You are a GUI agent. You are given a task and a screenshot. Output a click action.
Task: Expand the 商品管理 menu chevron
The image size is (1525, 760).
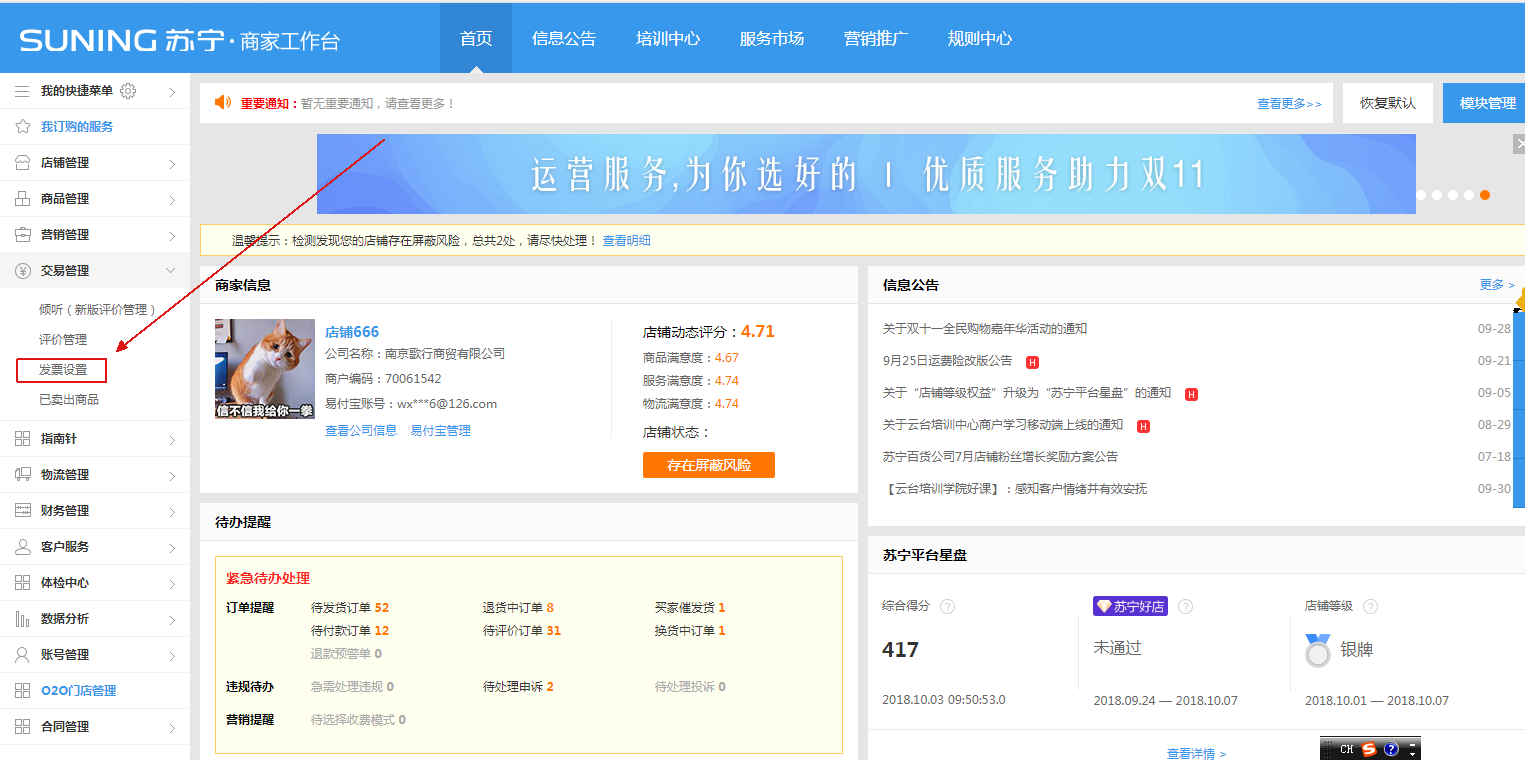(172, 200)
